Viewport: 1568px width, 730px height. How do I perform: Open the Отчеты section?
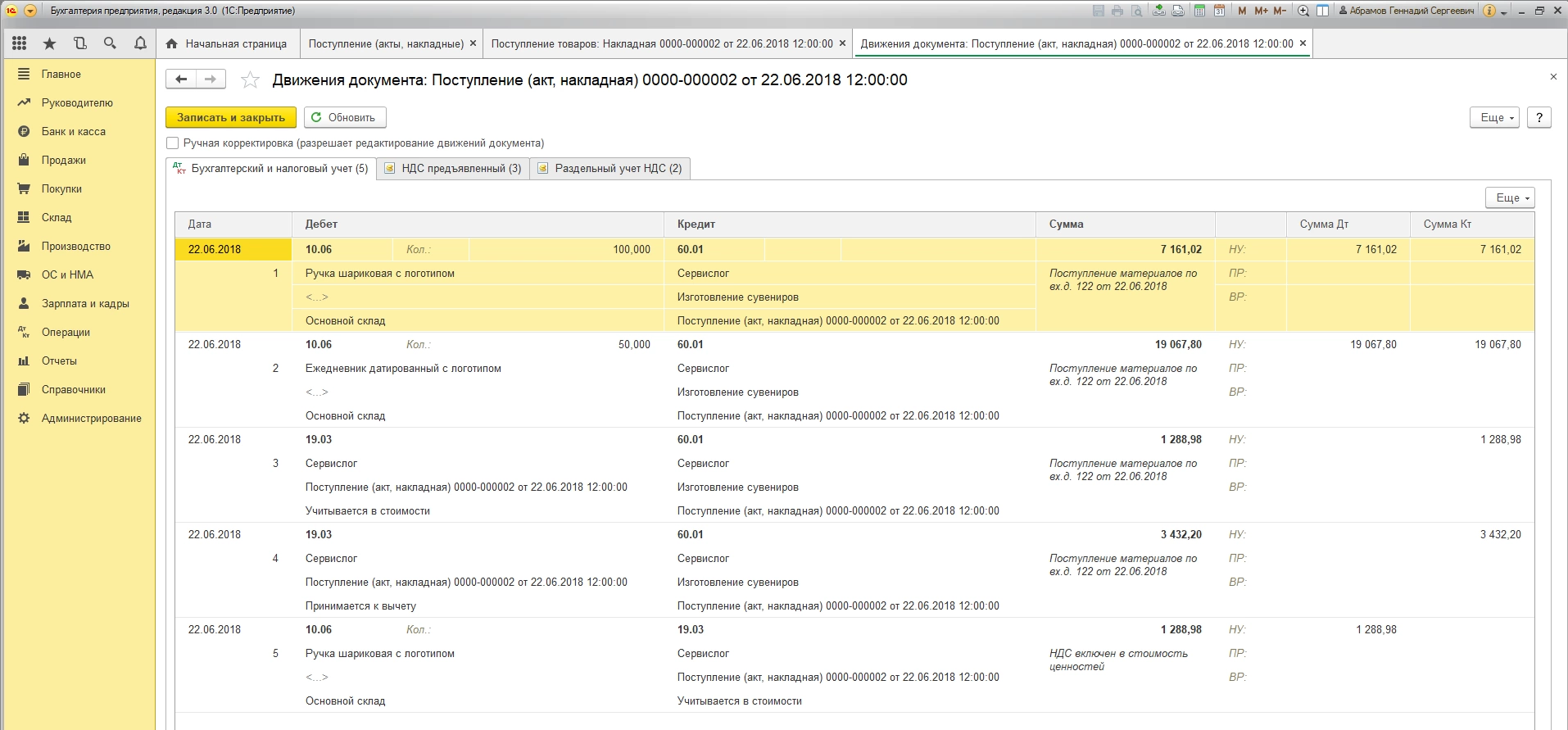click(x=79, y=360)
